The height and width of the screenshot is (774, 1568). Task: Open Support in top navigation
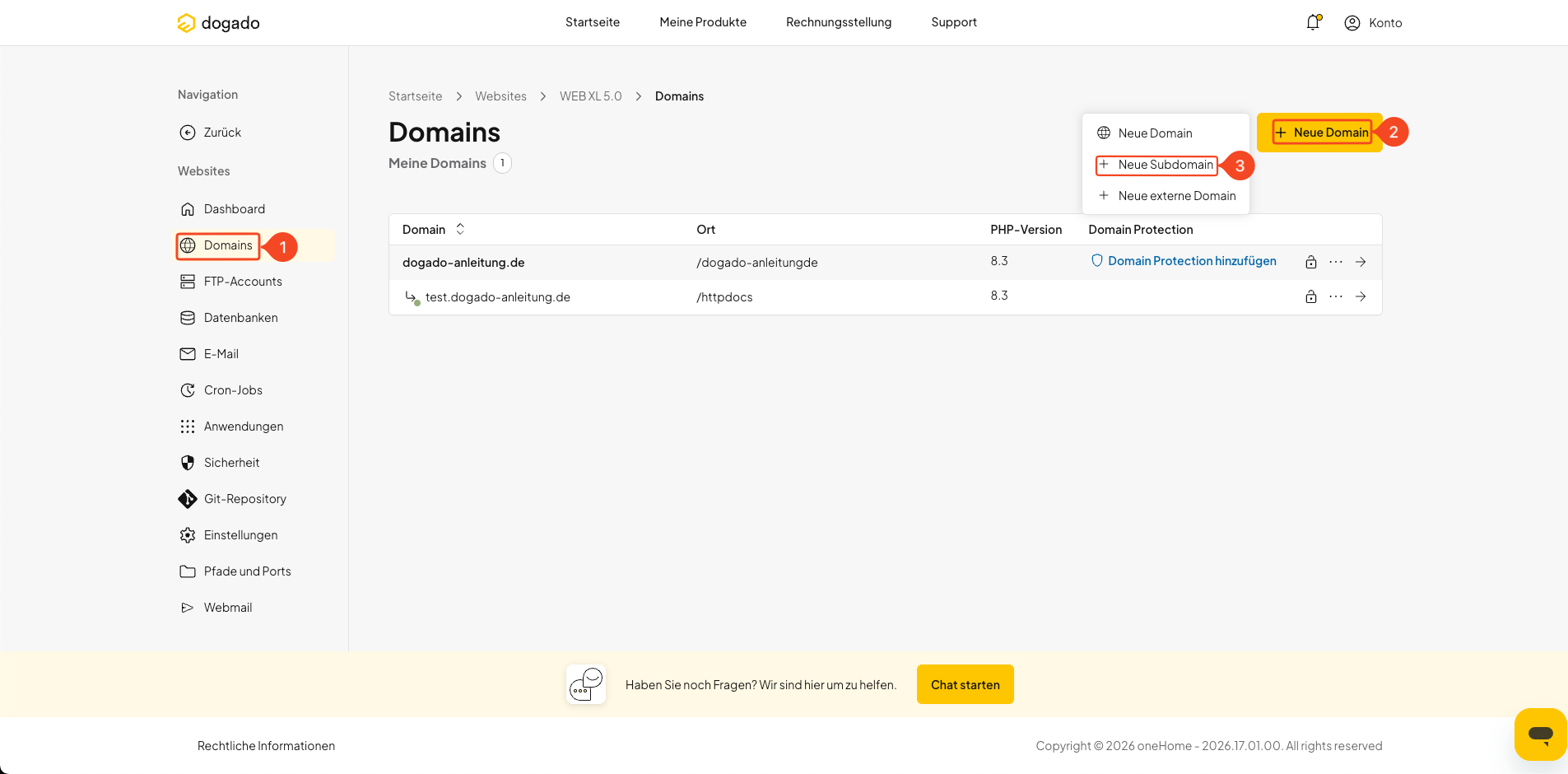(954, 22)
